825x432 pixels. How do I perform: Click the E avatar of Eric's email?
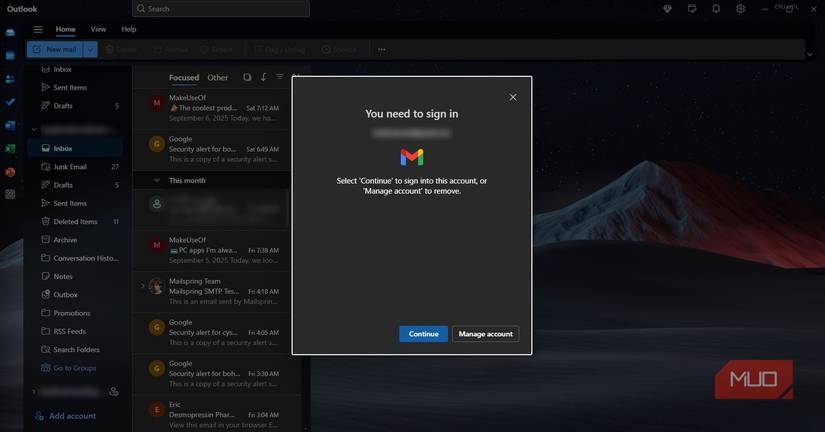[156, 410]
